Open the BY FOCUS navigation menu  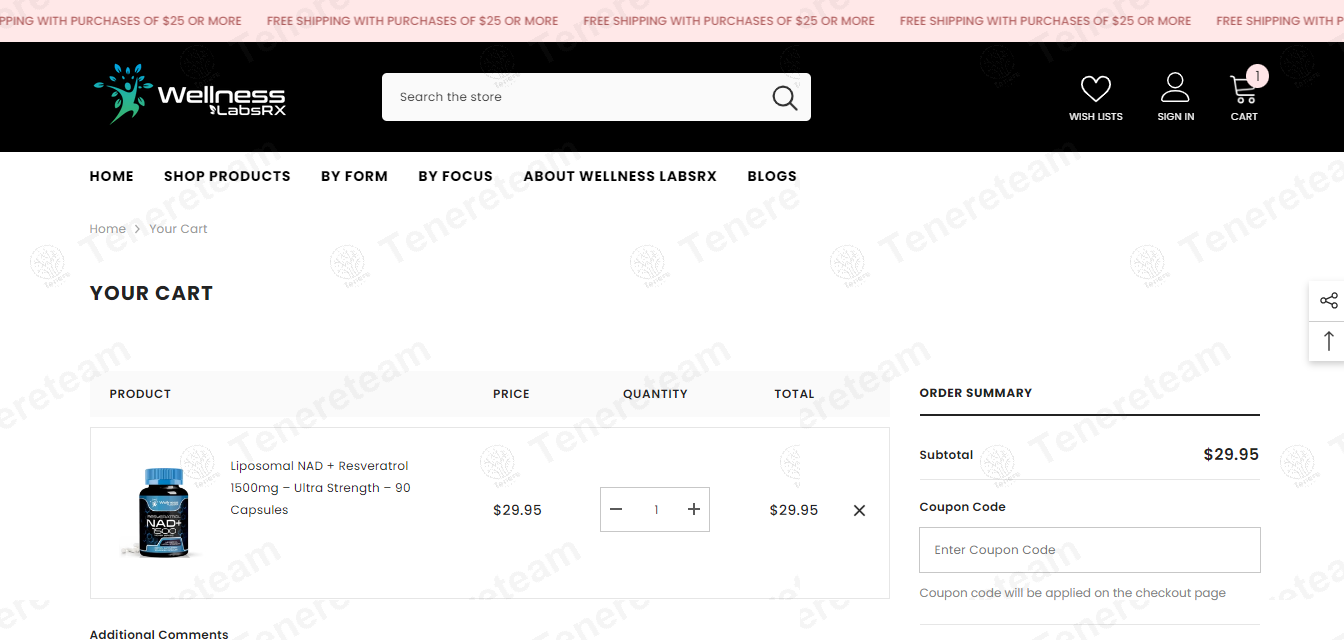[x=455, y=176]
